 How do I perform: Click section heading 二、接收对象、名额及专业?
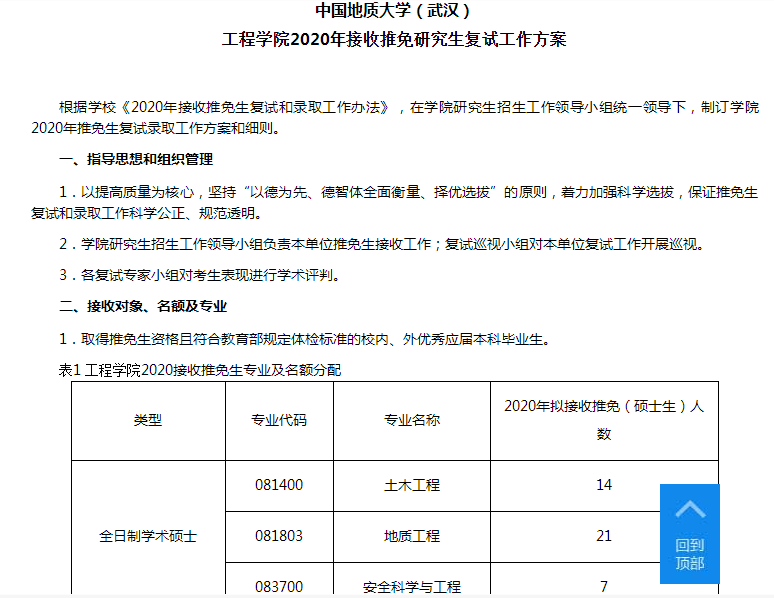[x=143, y=306]
